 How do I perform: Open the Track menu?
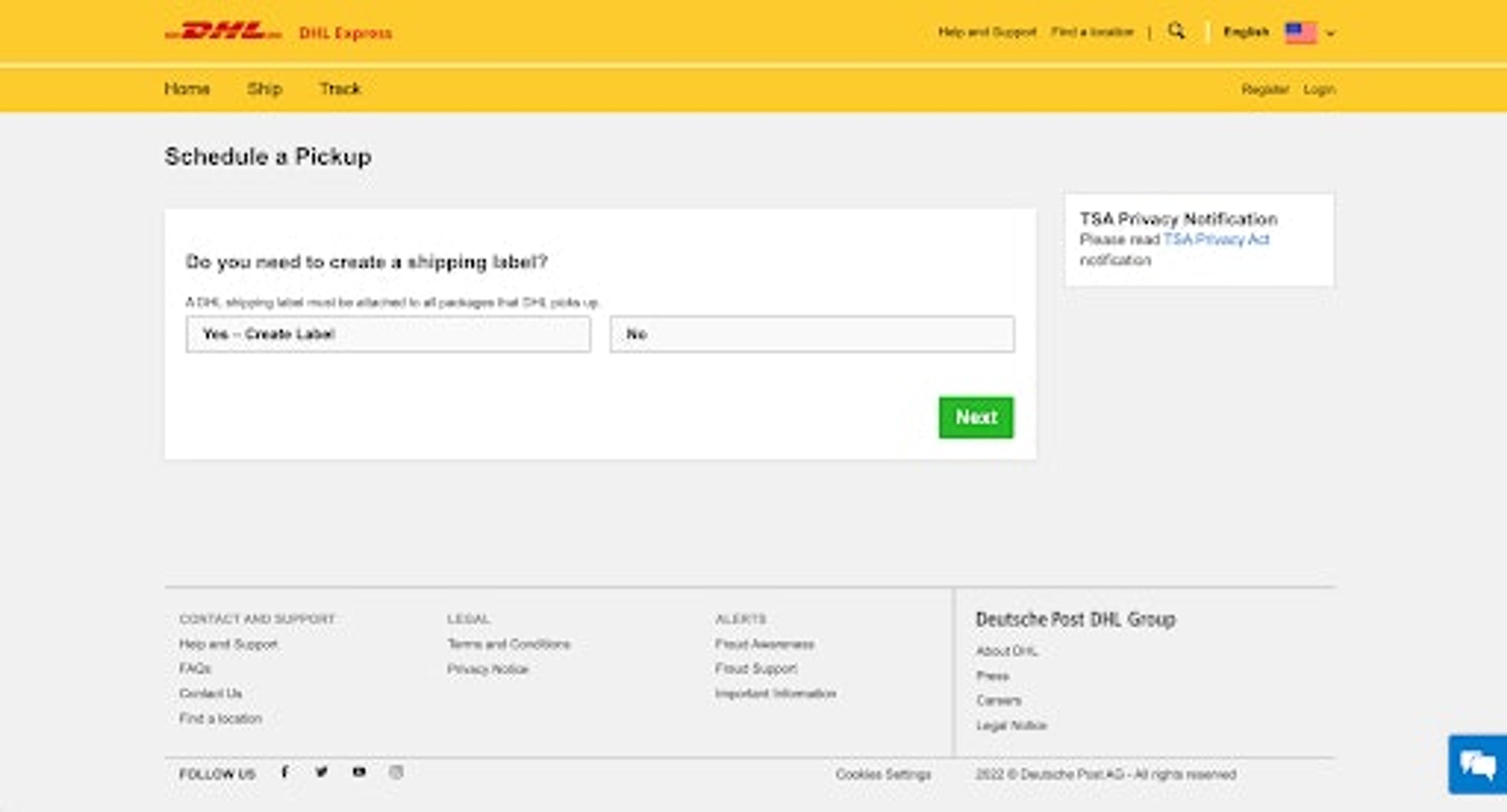tap(340, 89)
